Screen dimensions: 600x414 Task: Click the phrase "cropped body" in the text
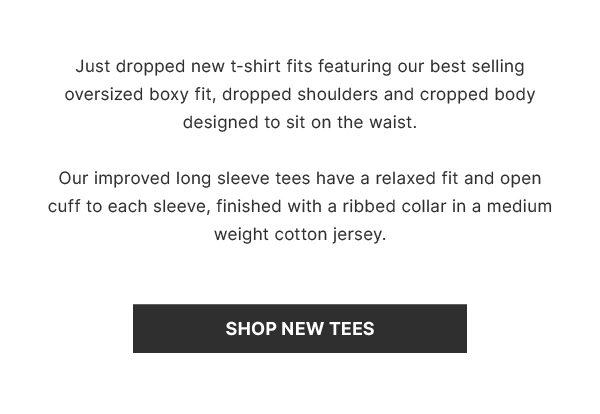[x=477, y=95]
